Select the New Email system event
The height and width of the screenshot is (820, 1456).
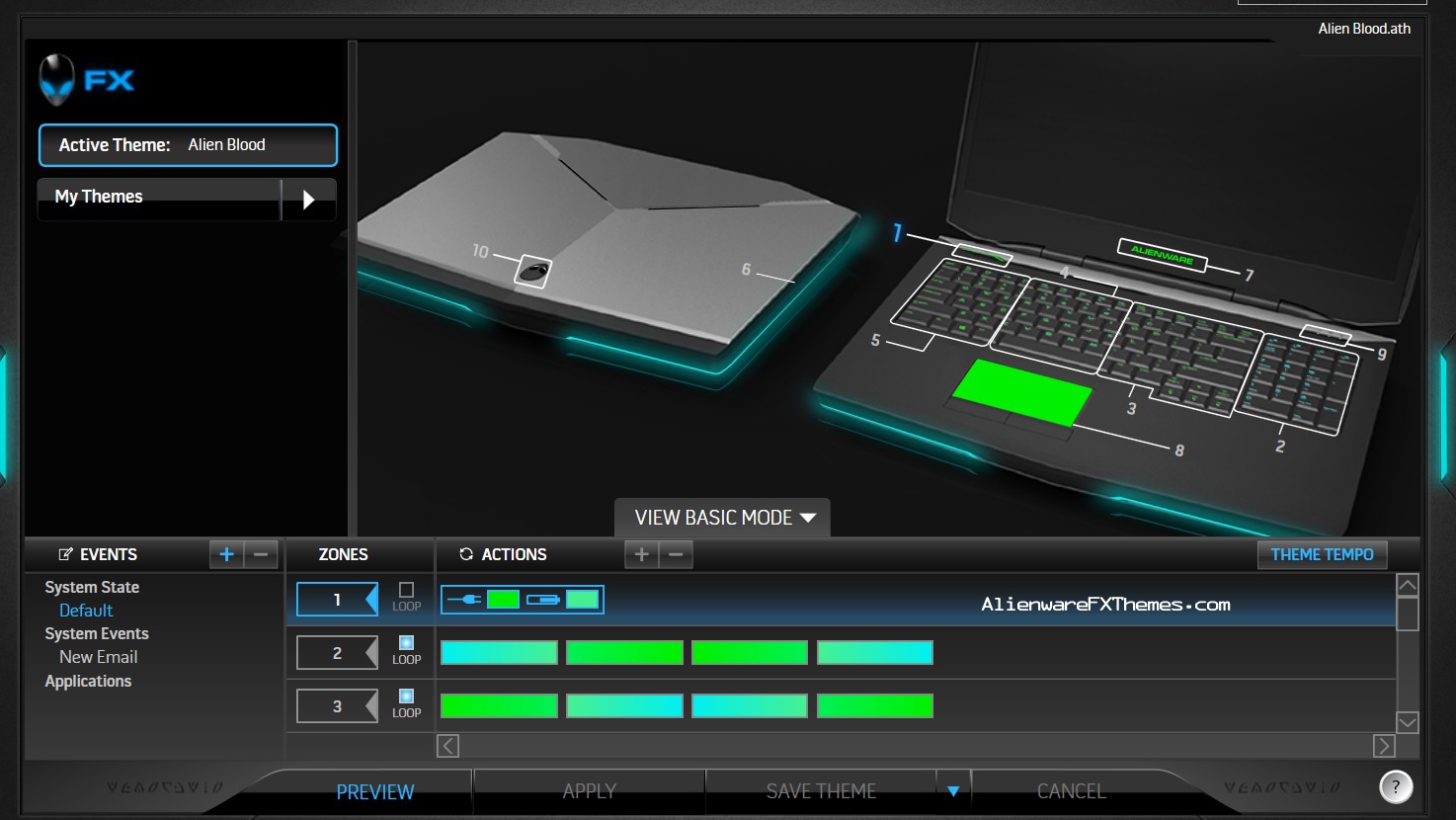[x=98, y=657]
